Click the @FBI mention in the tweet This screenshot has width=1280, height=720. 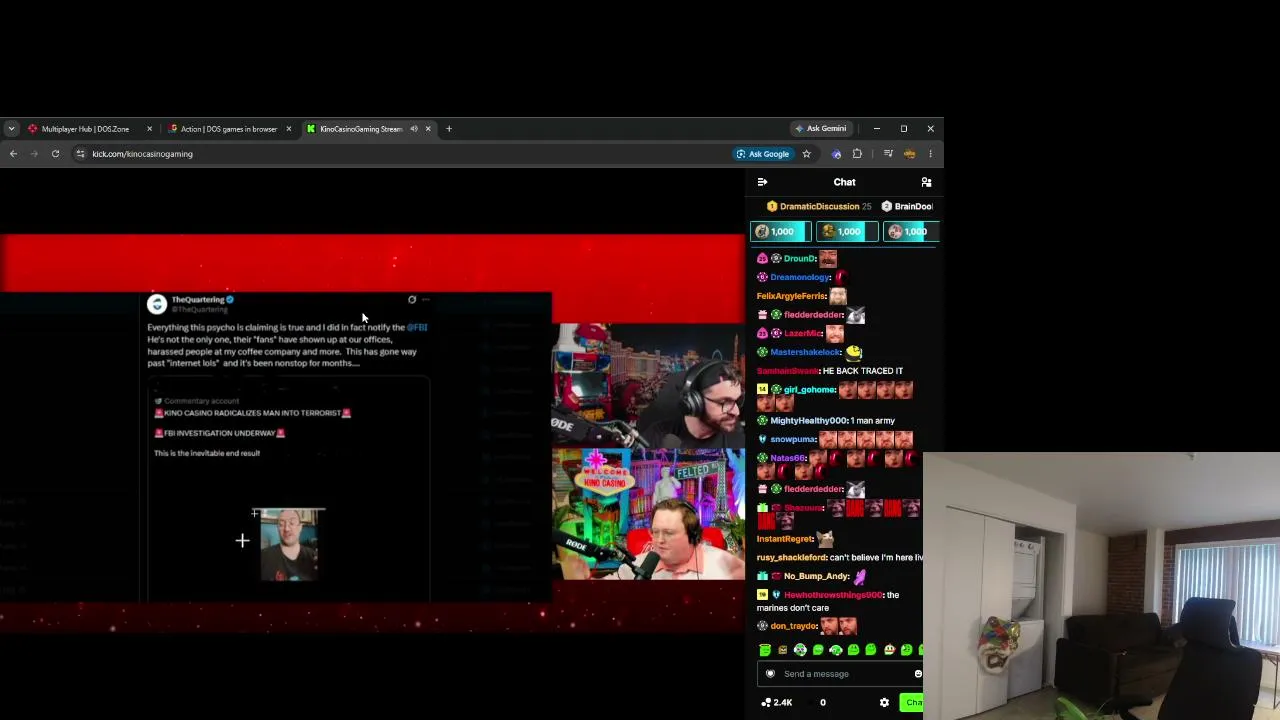pyautogui.click(x=417, y=328)
